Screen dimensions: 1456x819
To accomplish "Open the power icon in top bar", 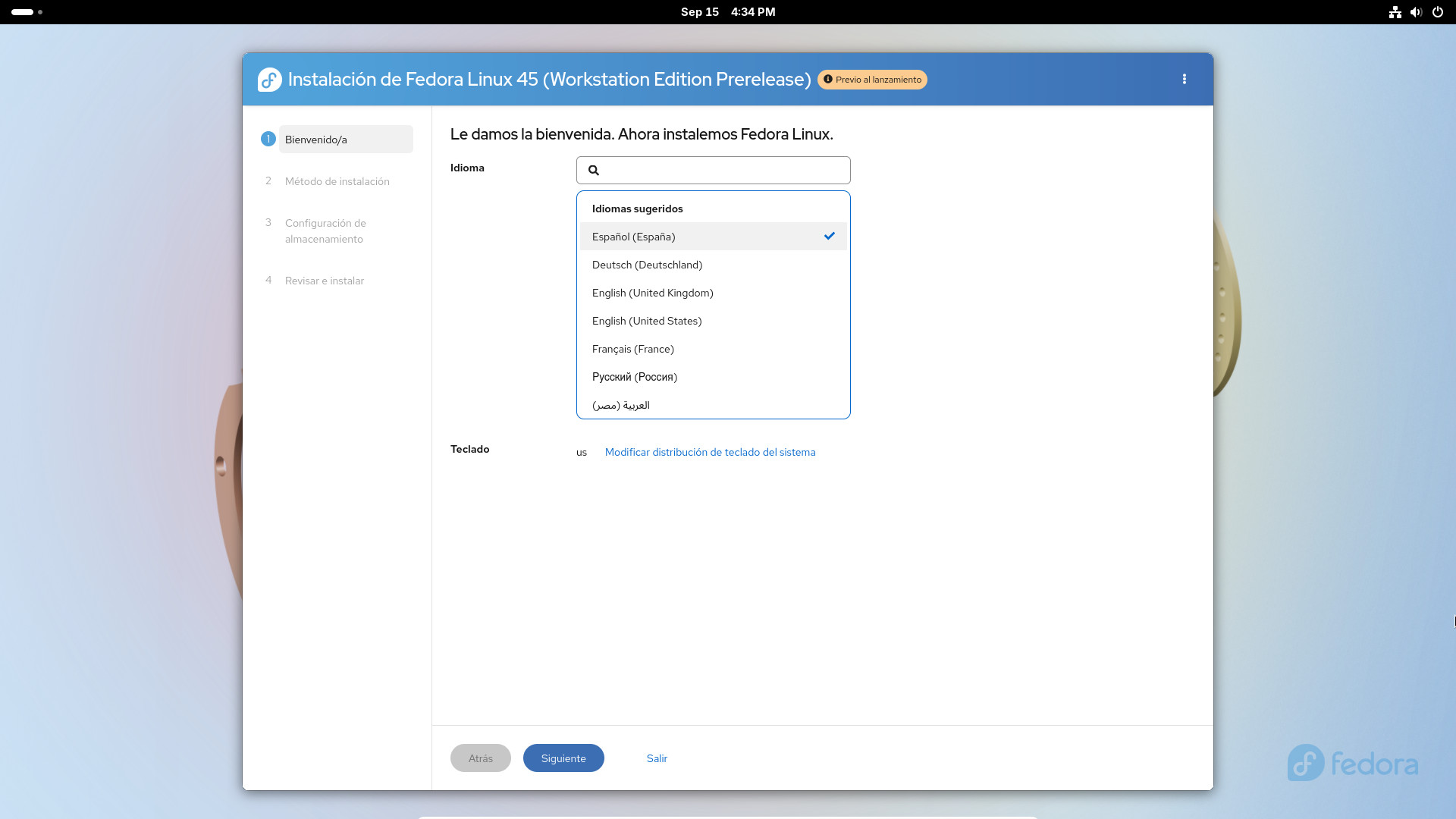I will pyautogui.click(x=1437, y=12).
